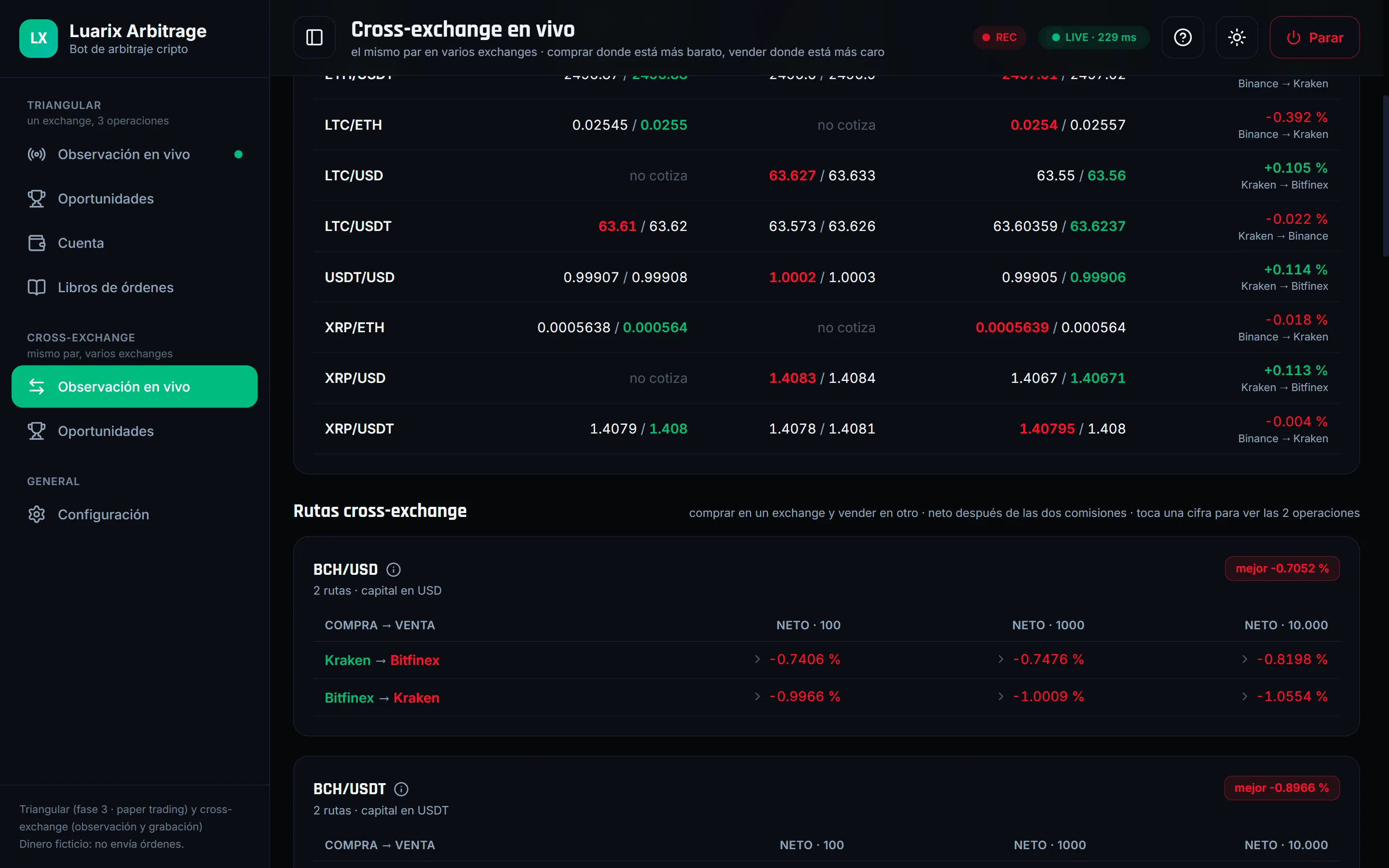This screenshot has width=1389, height=868.
Task: Open Libros de órdenes page
Action: click(134, 287)
